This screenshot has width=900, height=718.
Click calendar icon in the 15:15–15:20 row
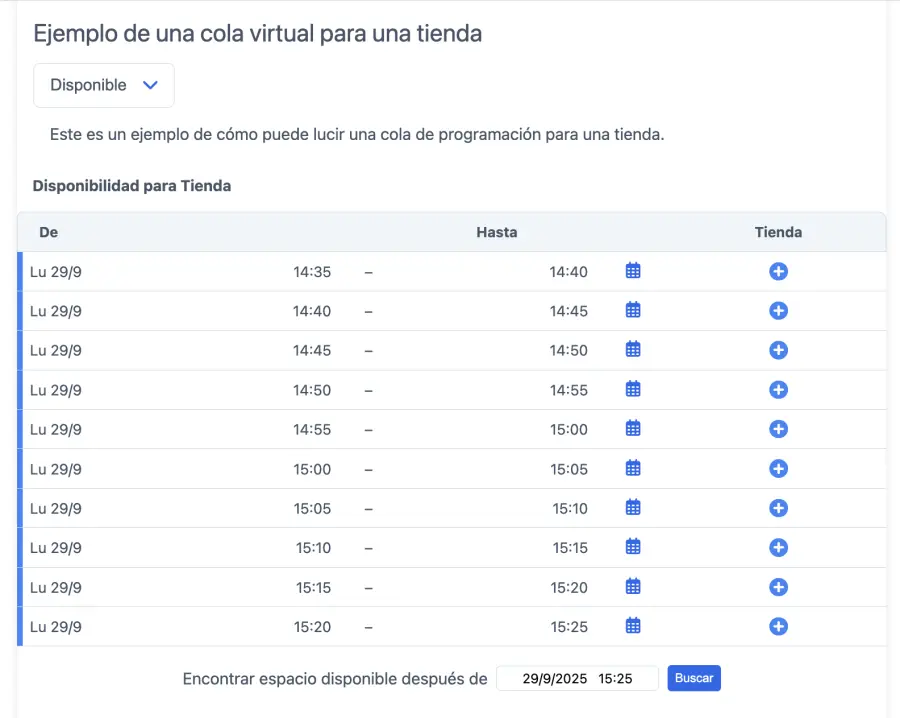click(x=632, y=587)
